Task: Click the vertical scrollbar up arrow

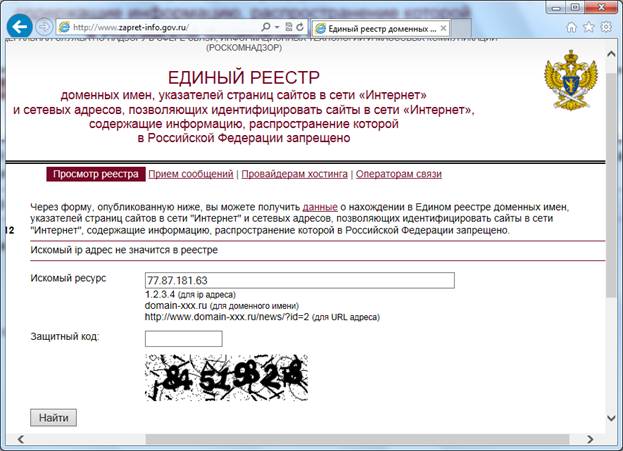Action: pyautogui.click(x=611, y=54)
